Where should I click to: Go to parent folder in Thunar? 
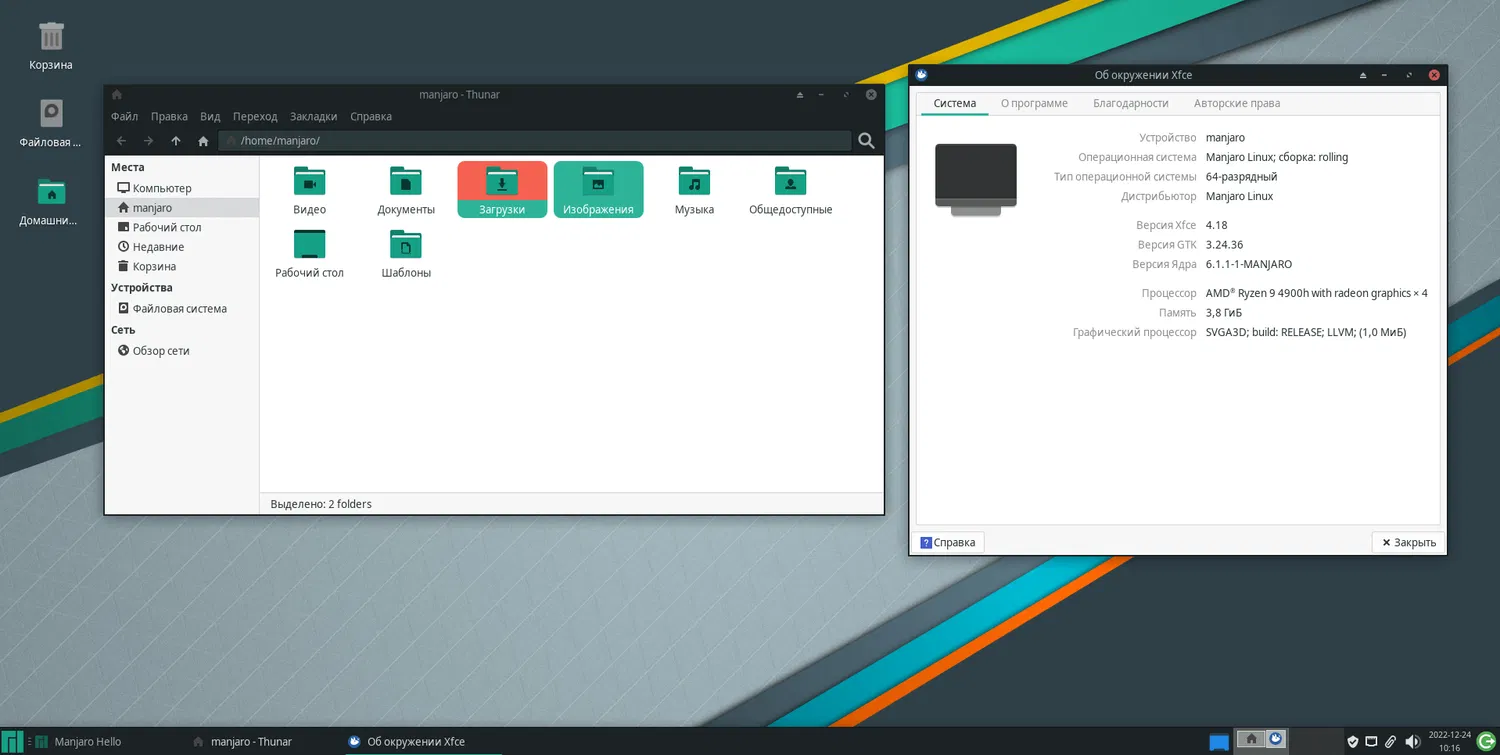point(176,141)
